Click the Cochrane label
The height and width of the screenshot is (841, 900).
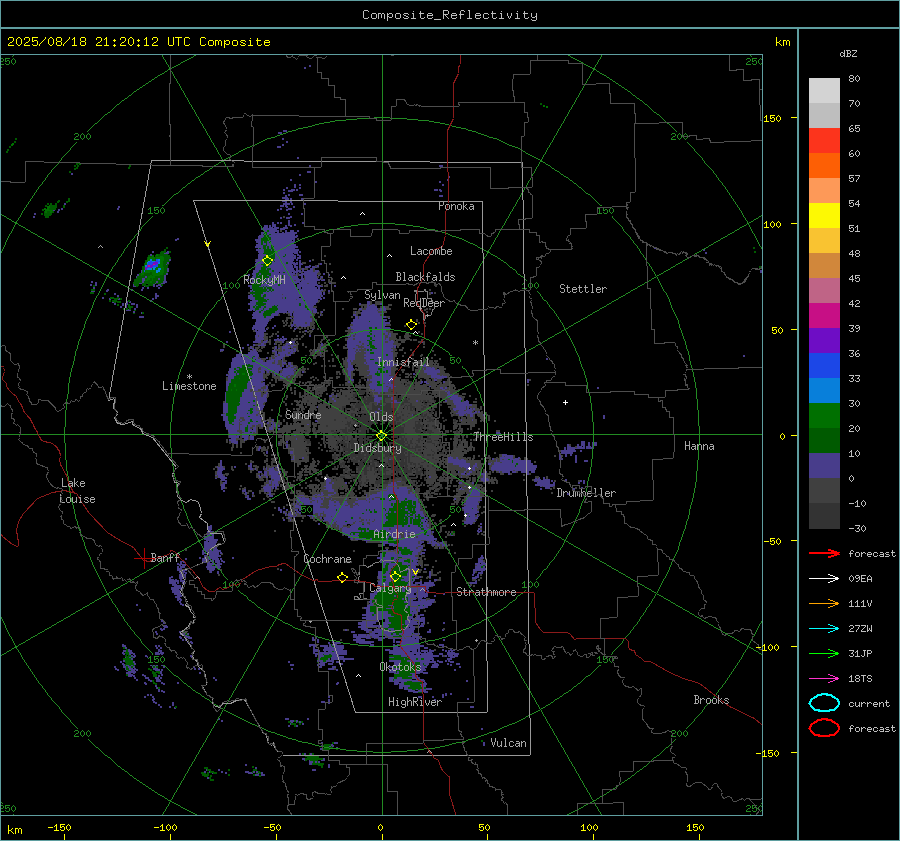327,559
